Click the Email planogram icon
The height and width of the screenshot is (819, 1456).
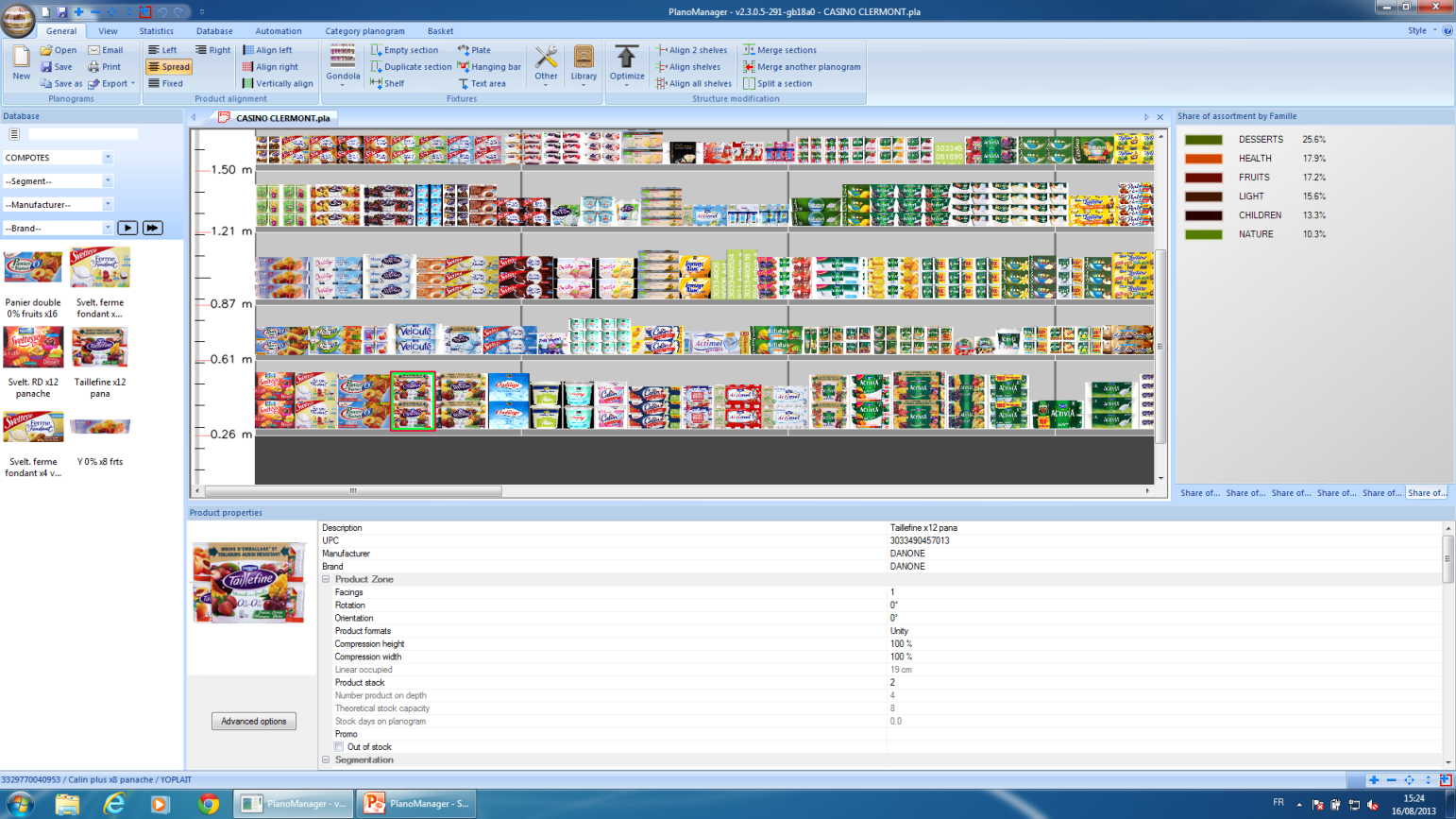pyautogui.click(x=106, y=50)
